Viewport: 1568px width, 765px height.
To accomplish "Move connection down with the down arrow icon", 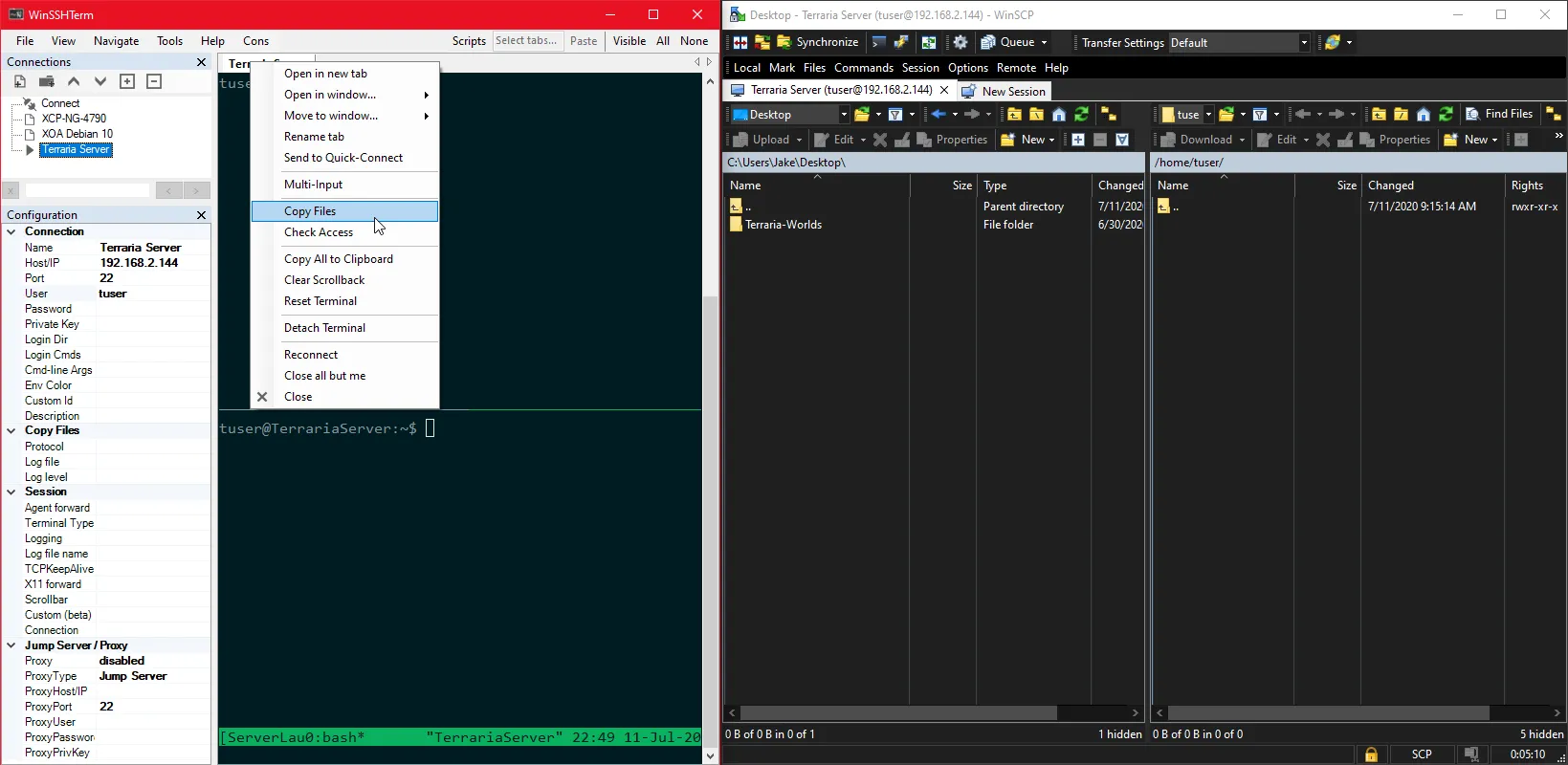I will [x=99, y=81].
